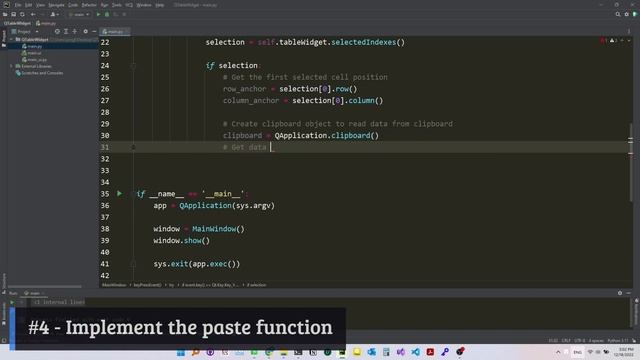Open the Window menu
The image size is (640, 360).
pos(144,5)
